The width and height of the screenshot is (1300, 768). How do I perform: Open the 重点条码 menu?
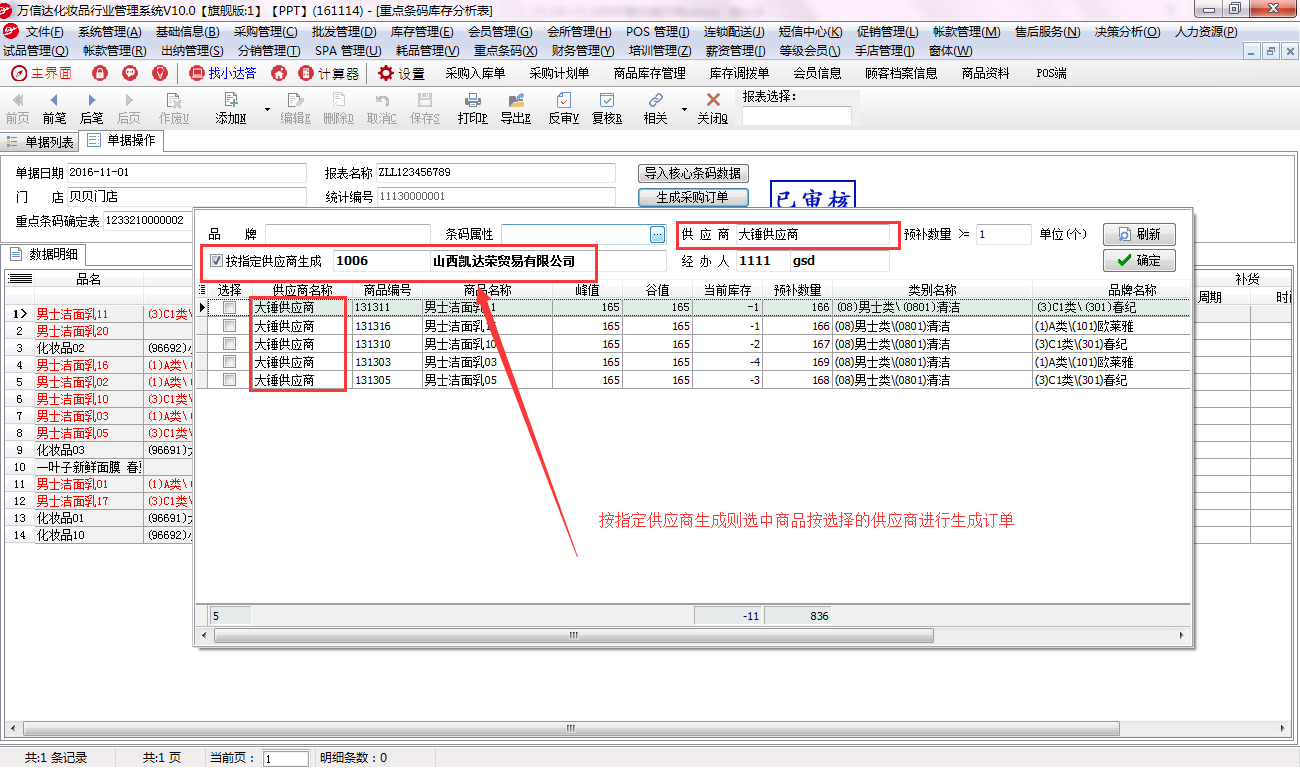(505, 50)
